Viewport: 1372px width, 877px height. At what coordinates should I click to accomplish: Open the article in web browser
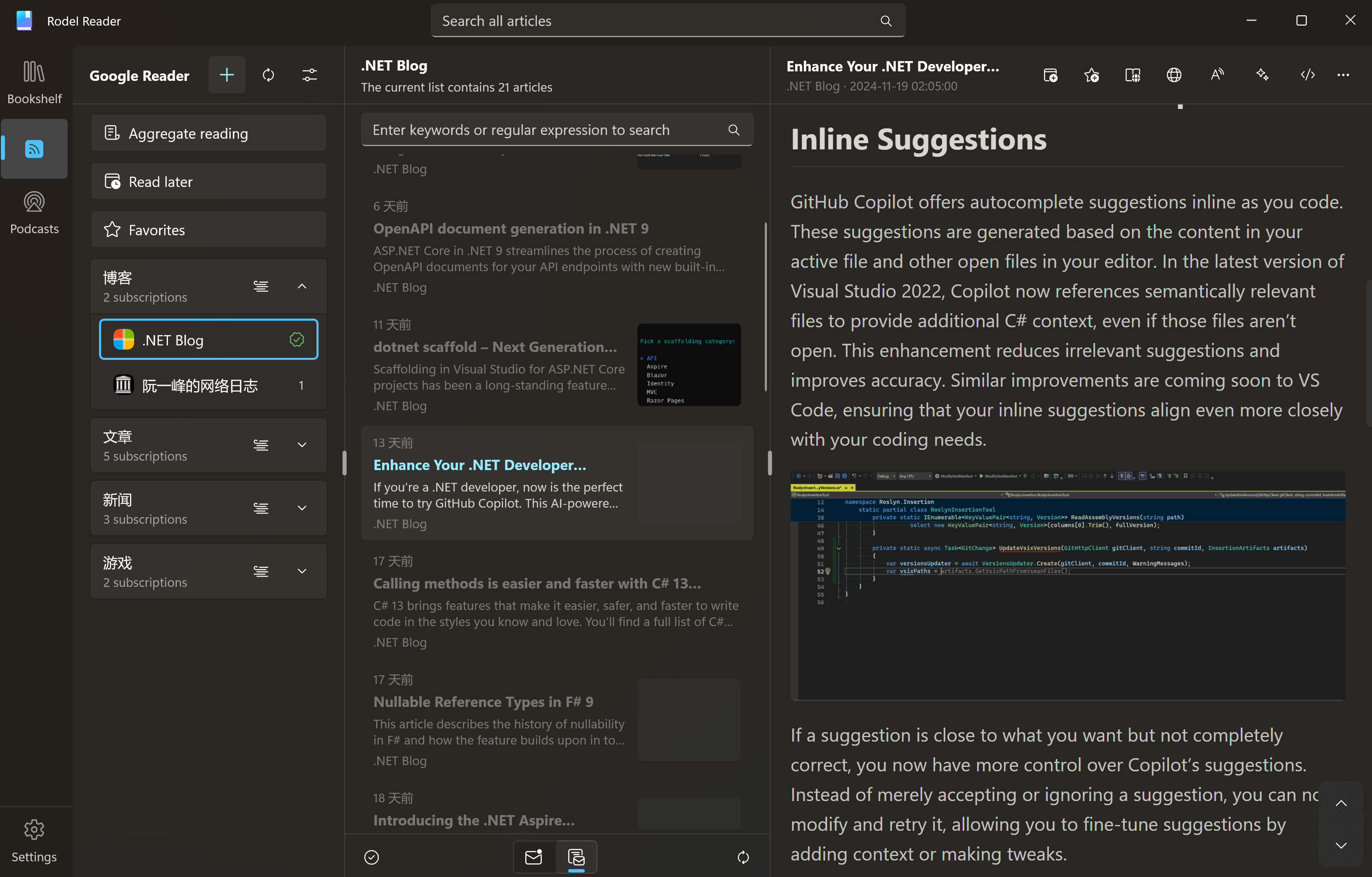pyautogui.click(x=1174, y=75)
